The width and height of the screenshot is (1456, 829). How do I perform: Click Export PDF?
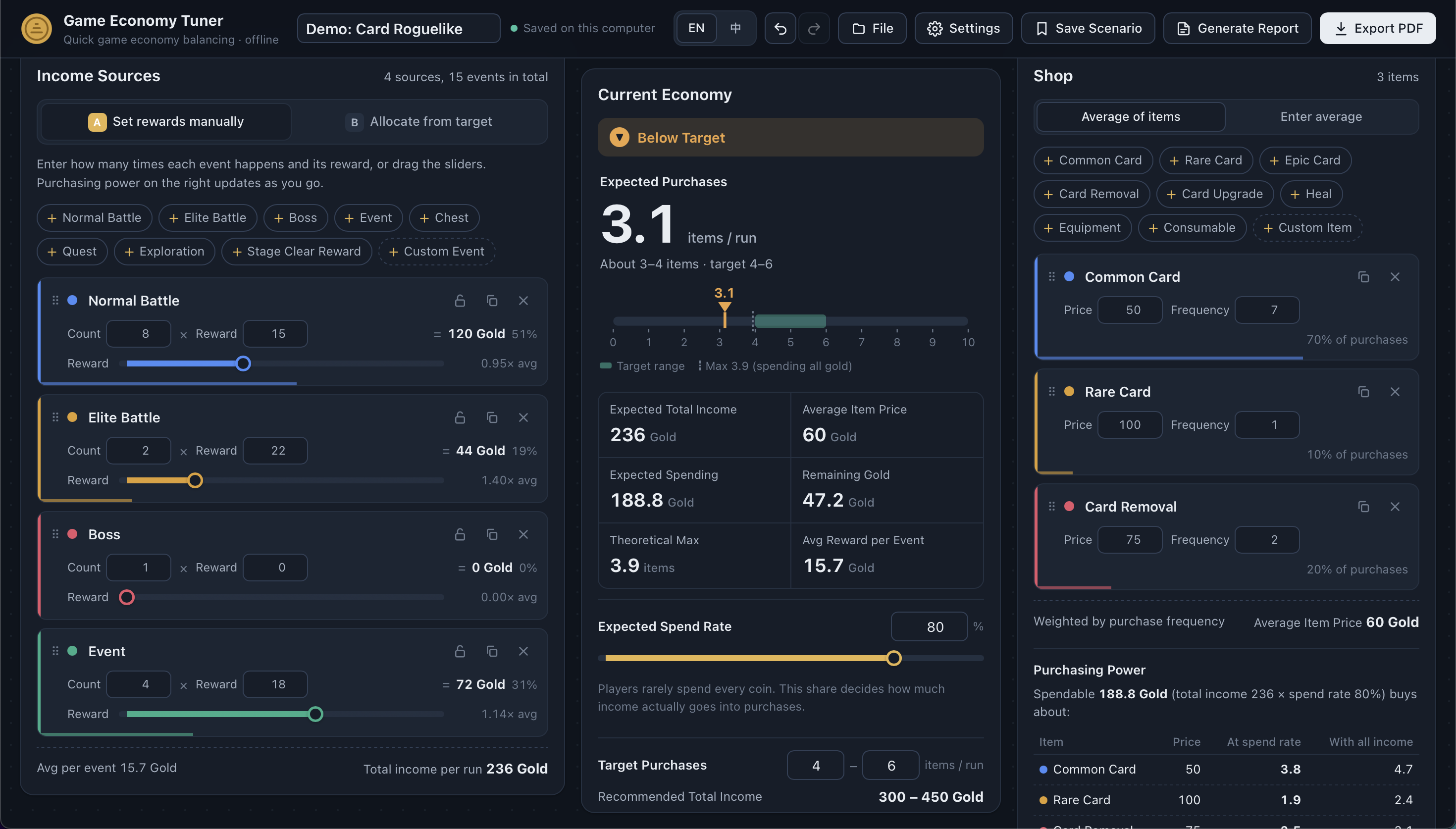[1377, 28]
